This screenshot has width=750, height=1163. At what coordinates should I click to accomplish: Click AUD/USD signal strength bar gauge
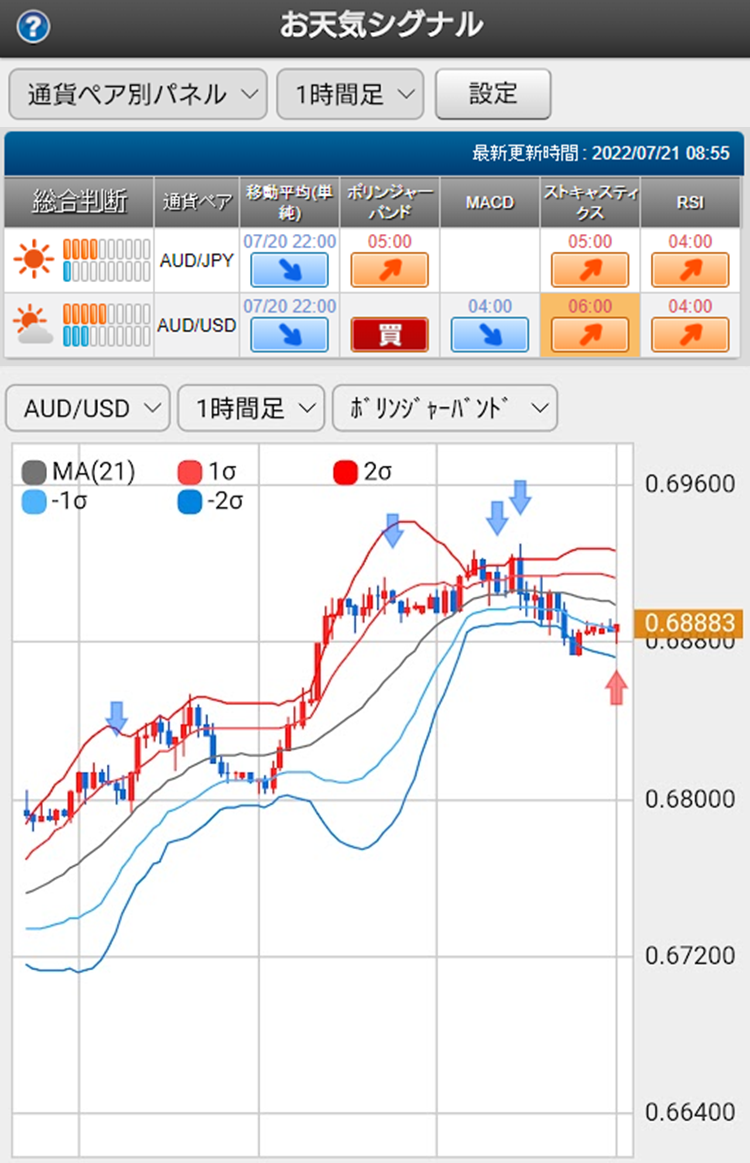click(x=106, y=325)
